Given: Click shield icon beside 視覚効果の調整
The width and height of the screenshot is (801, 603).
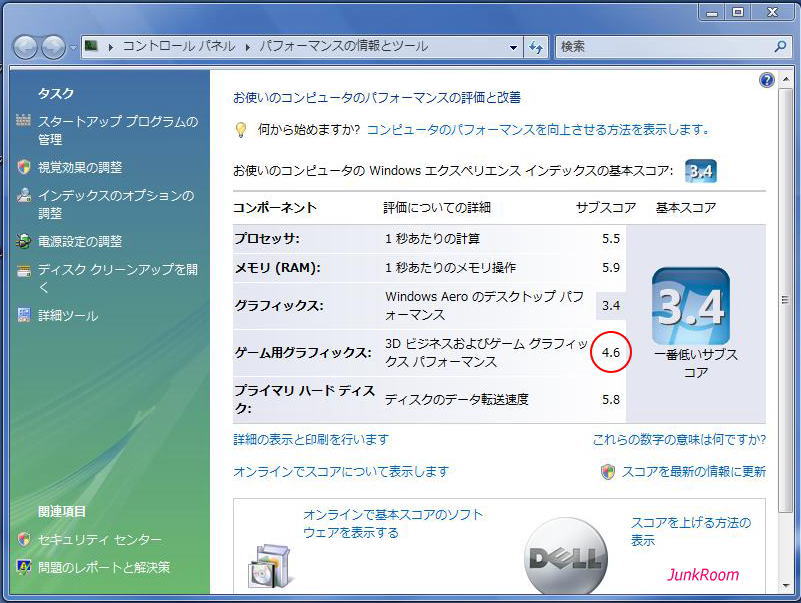Looking at the screenshot, I should coord(23,167).
